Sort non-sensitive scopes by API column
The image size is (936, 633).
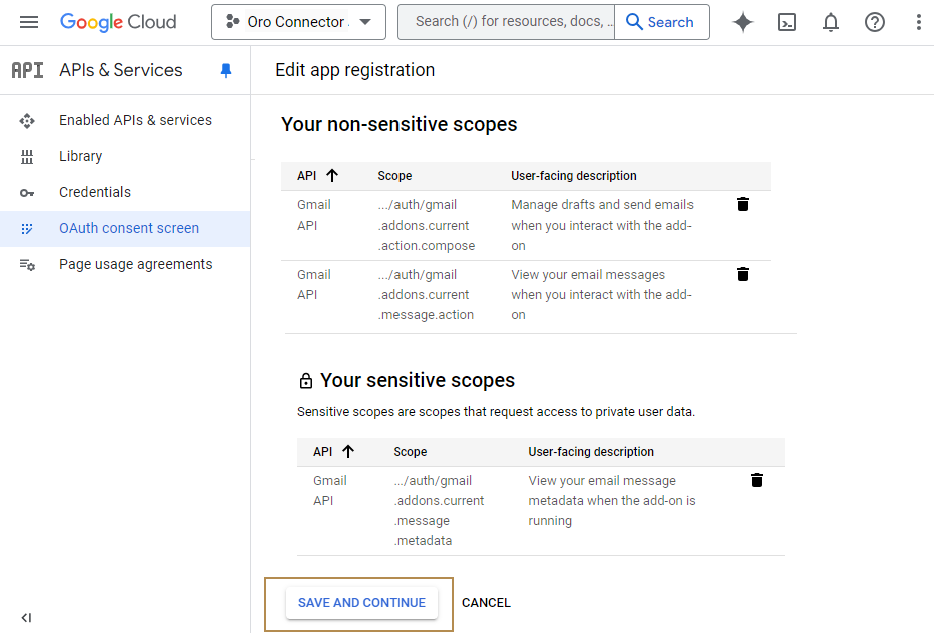point(332,176)
